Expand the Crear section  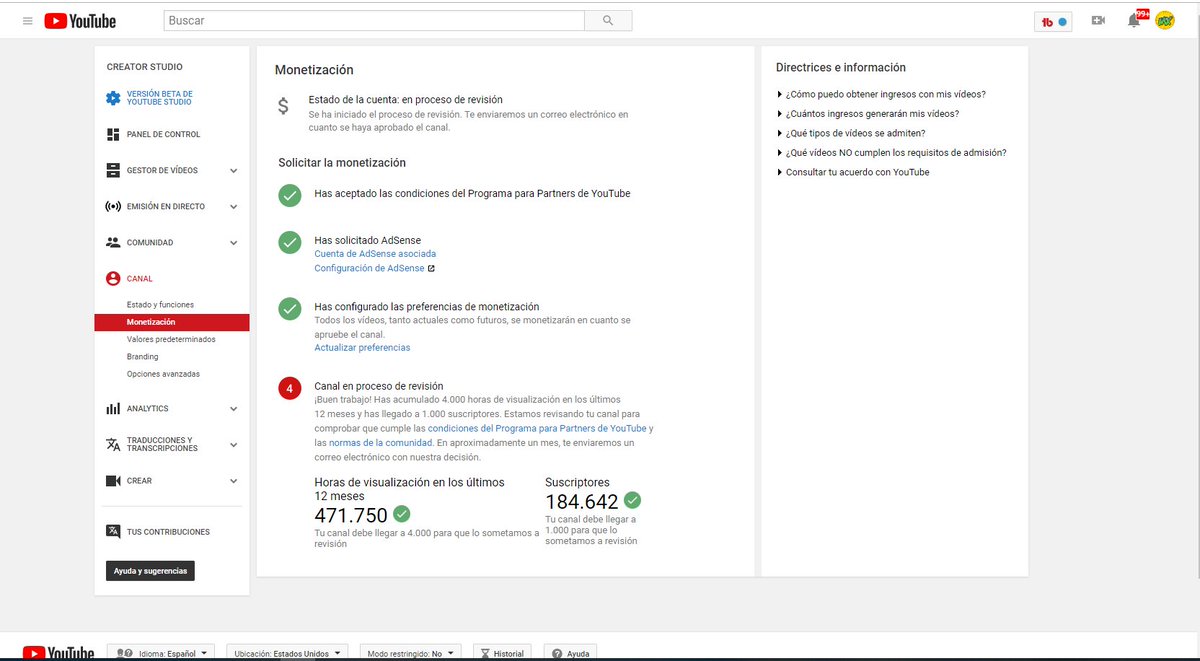pyautogui.click(x=234, y=481)
